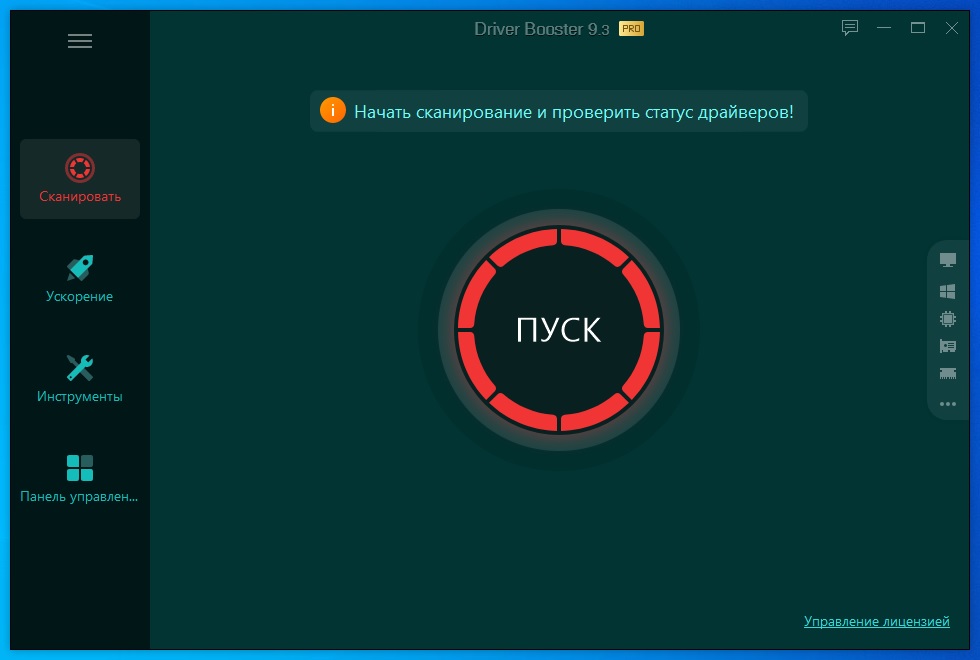Click the Инструменты tools icon

tap(80, 365)
